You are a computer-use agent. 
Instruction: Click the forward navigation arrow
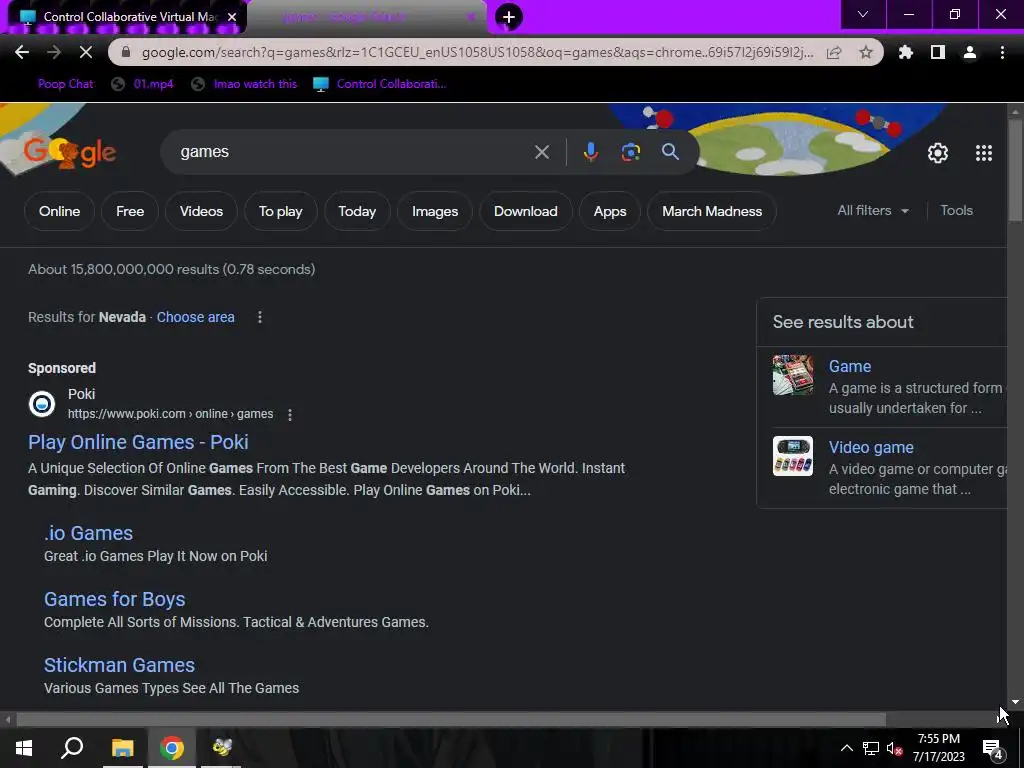point(54,52)
